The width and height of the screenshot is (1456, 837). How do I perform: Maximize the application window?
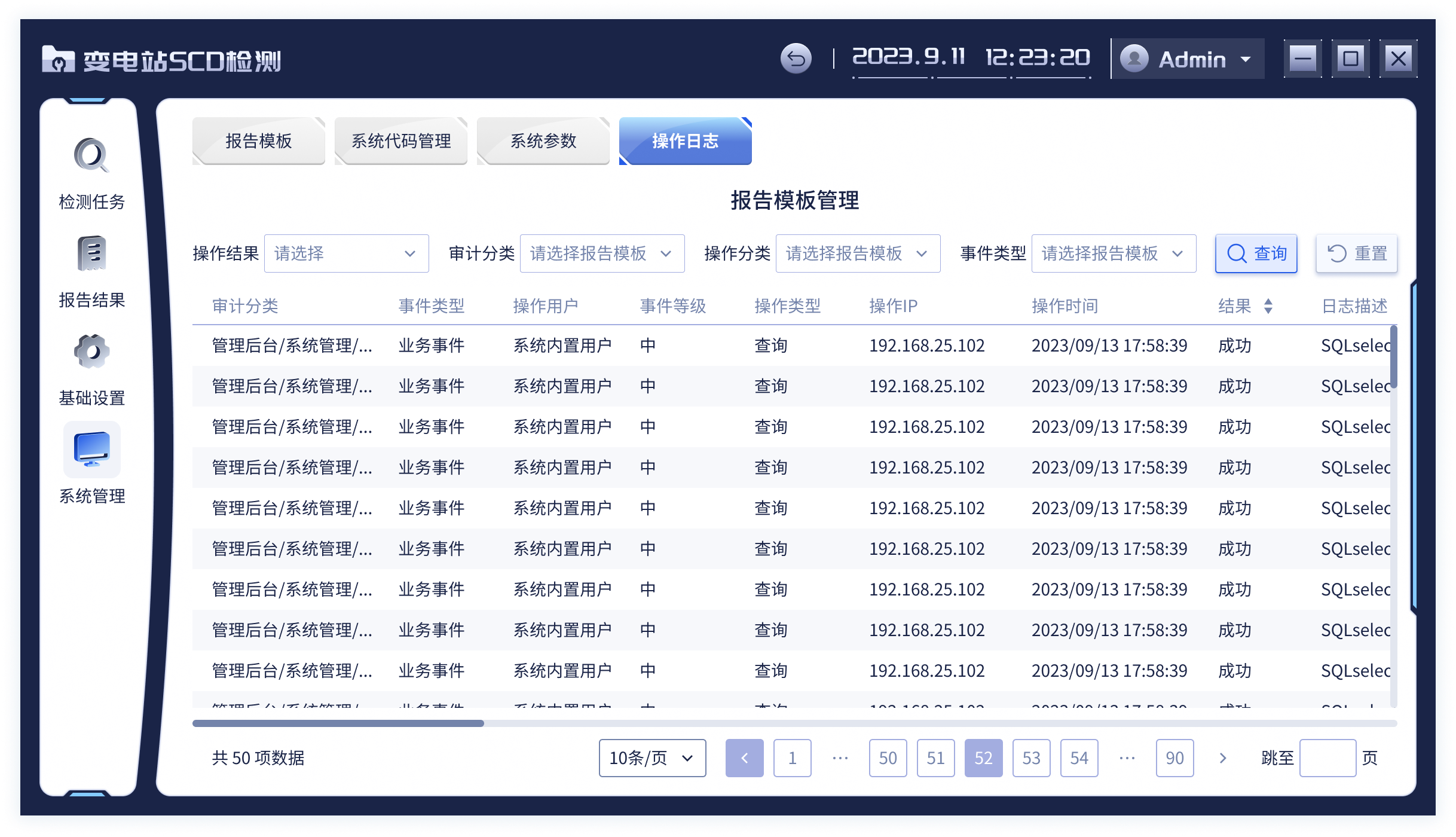pyautogui.click(x=1351, y=59)
